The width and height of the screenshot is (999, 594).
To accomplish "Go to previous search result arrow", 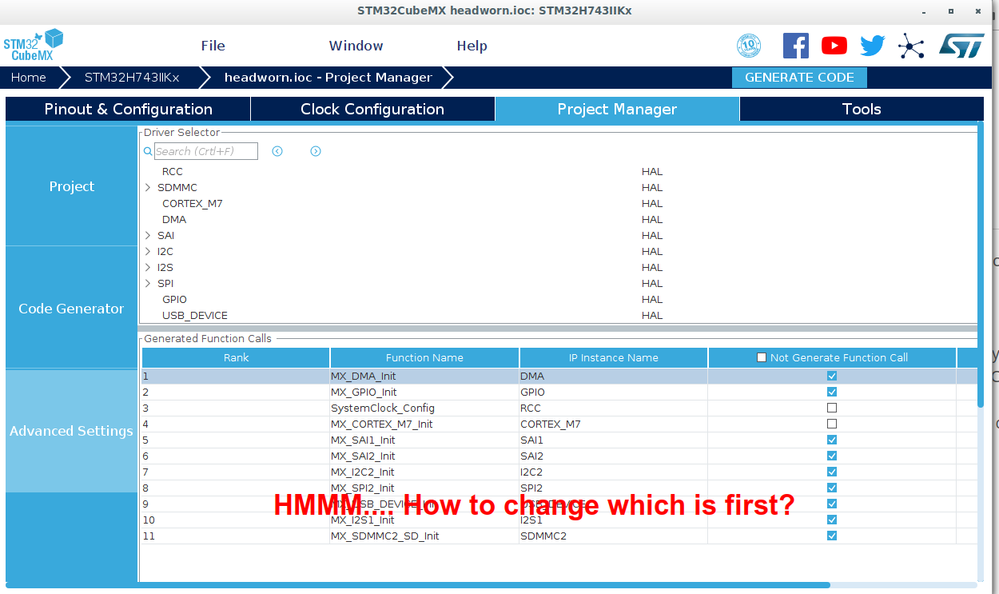I will [x=277, y=151].
